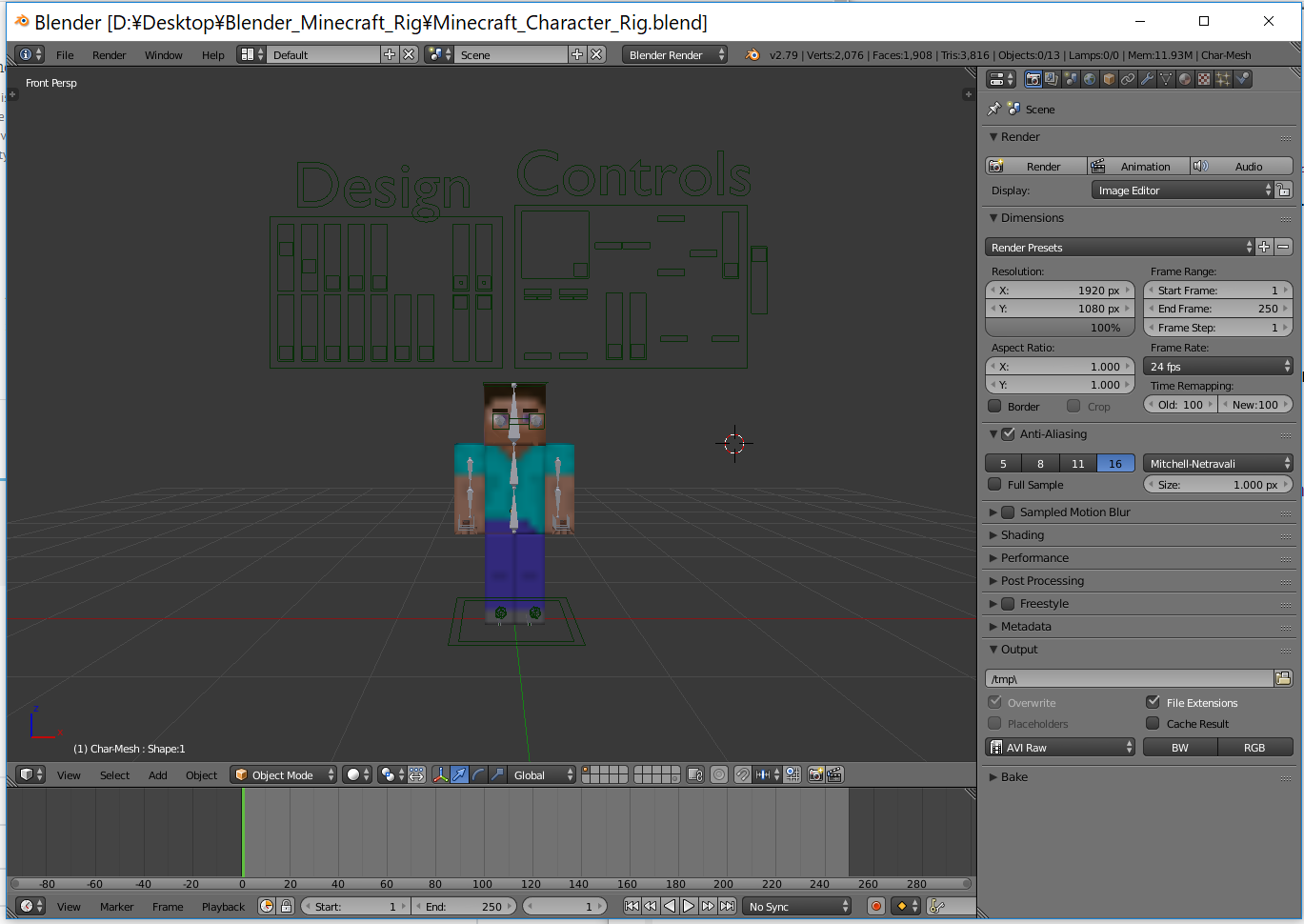Open the Mitchell-Netravali filter dropdown
Viewport: 1304px width, 924px height.
[x=1218, y=463]
